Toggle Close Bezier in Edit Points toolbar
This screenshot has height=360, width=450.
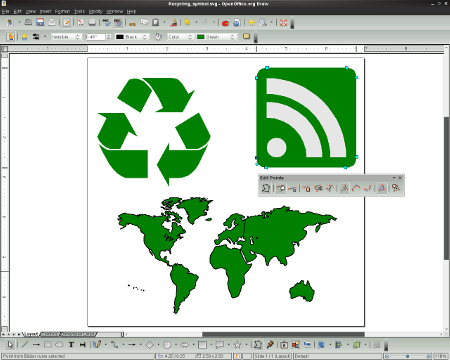[x=382, y=188]
